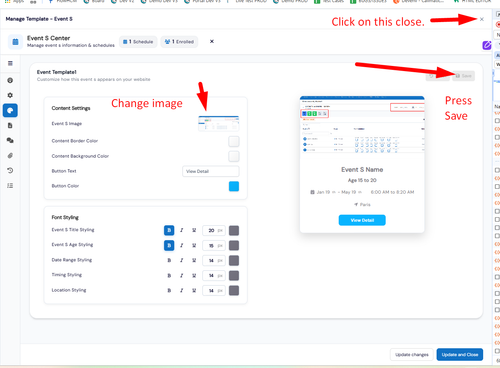
Task: Open the history section in the sidebar
Action: pyautogui.click(x=10, y=170)
